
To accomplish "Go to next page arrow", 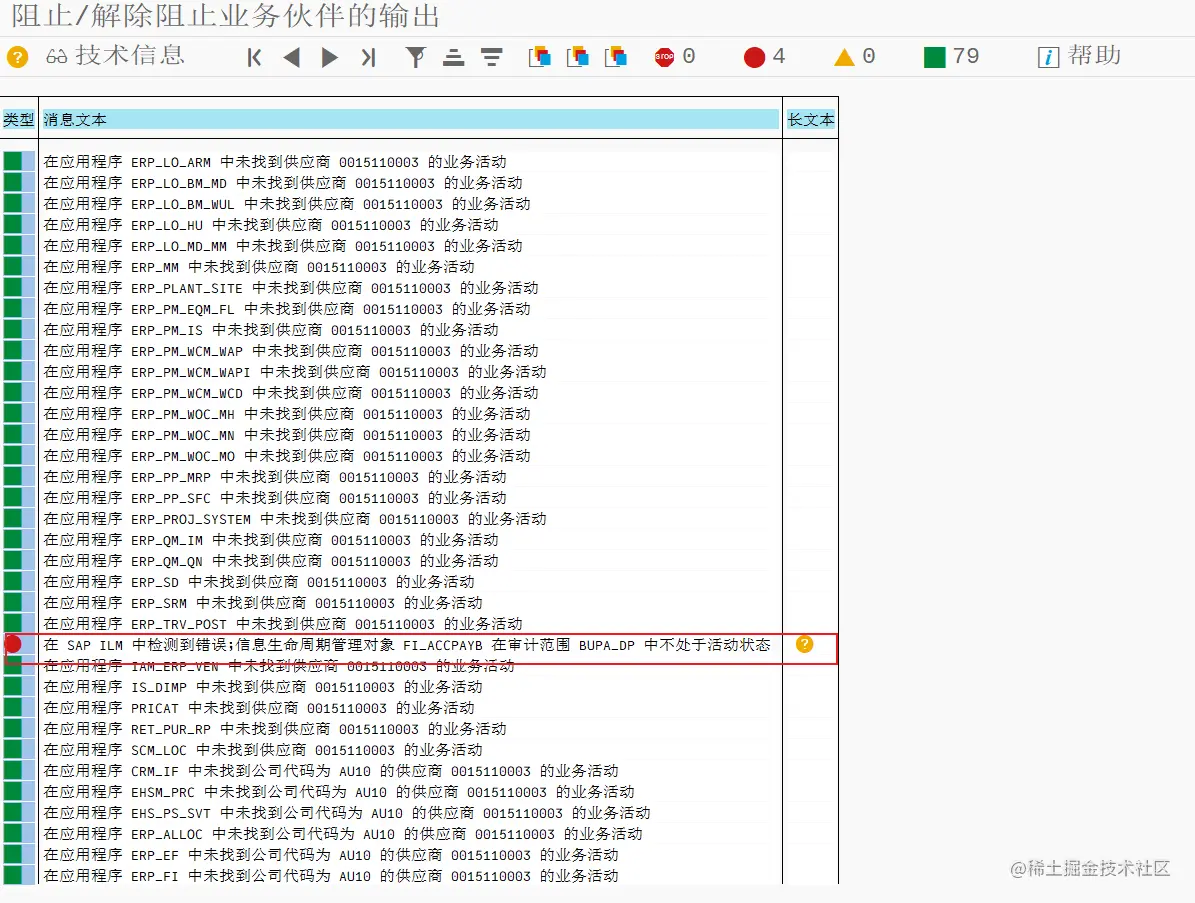I will click(x=329, y=57).
